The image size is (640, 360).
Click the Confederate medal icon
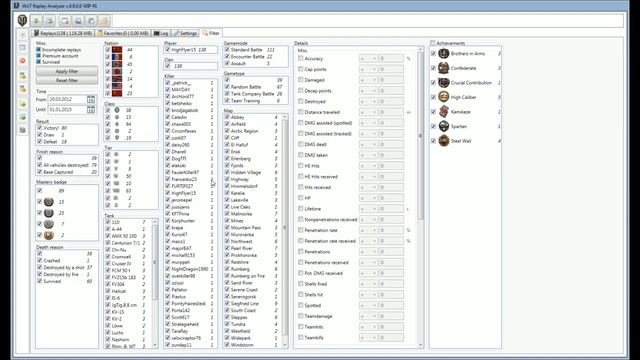point(444,68)
